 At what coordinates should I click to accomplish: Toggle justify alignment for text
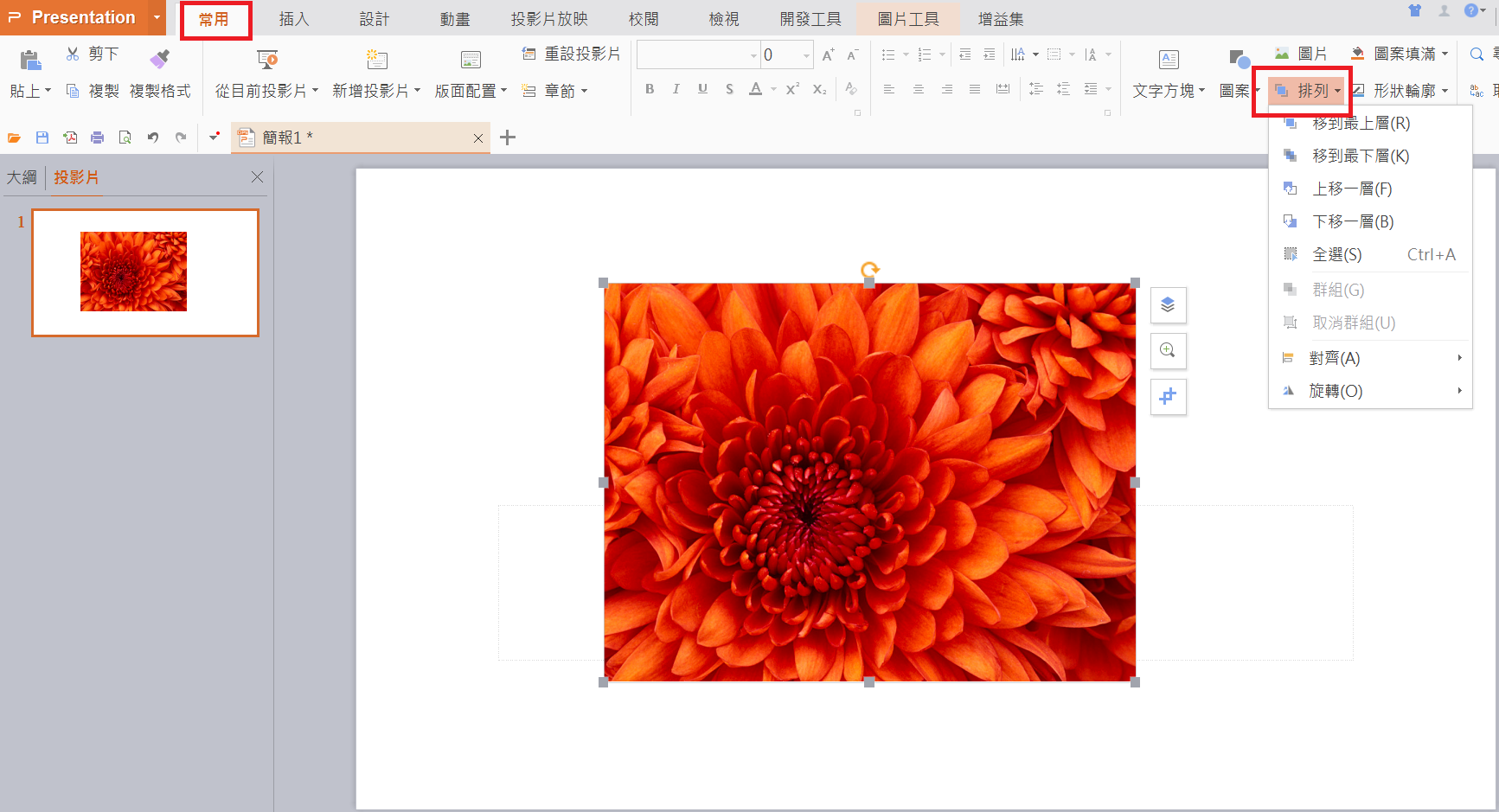tap(975, 89)
